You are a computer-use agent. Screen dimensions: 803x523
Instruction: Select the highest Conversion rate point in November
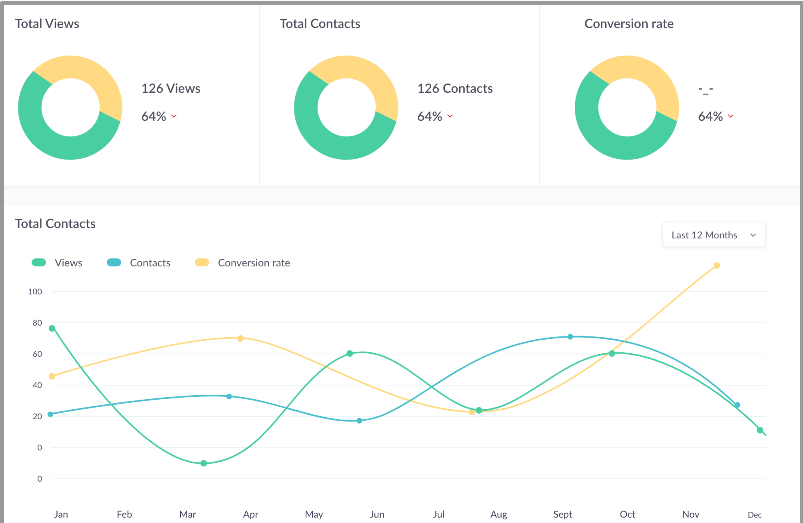[717, 265]
